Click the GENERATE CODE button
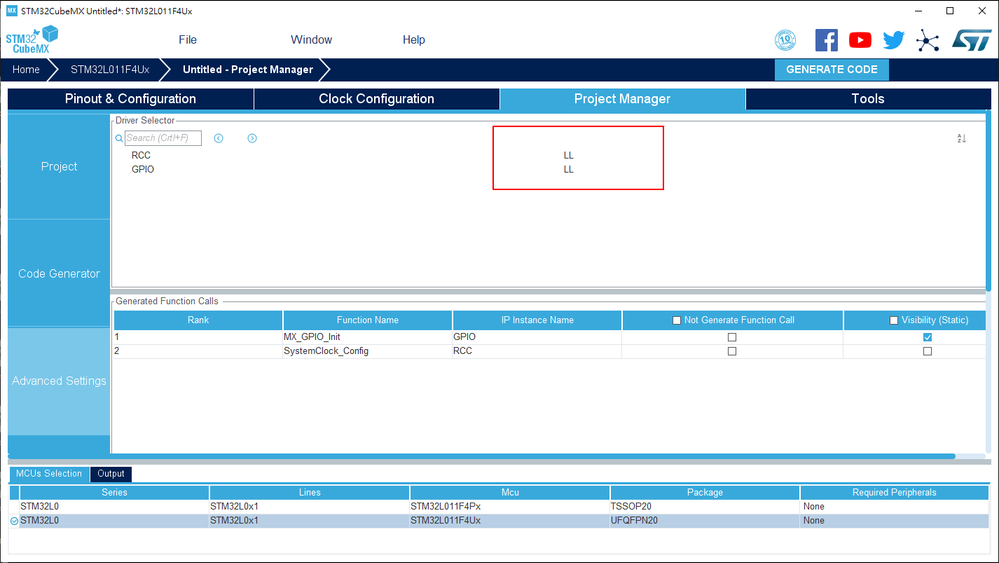 (831, 69)
